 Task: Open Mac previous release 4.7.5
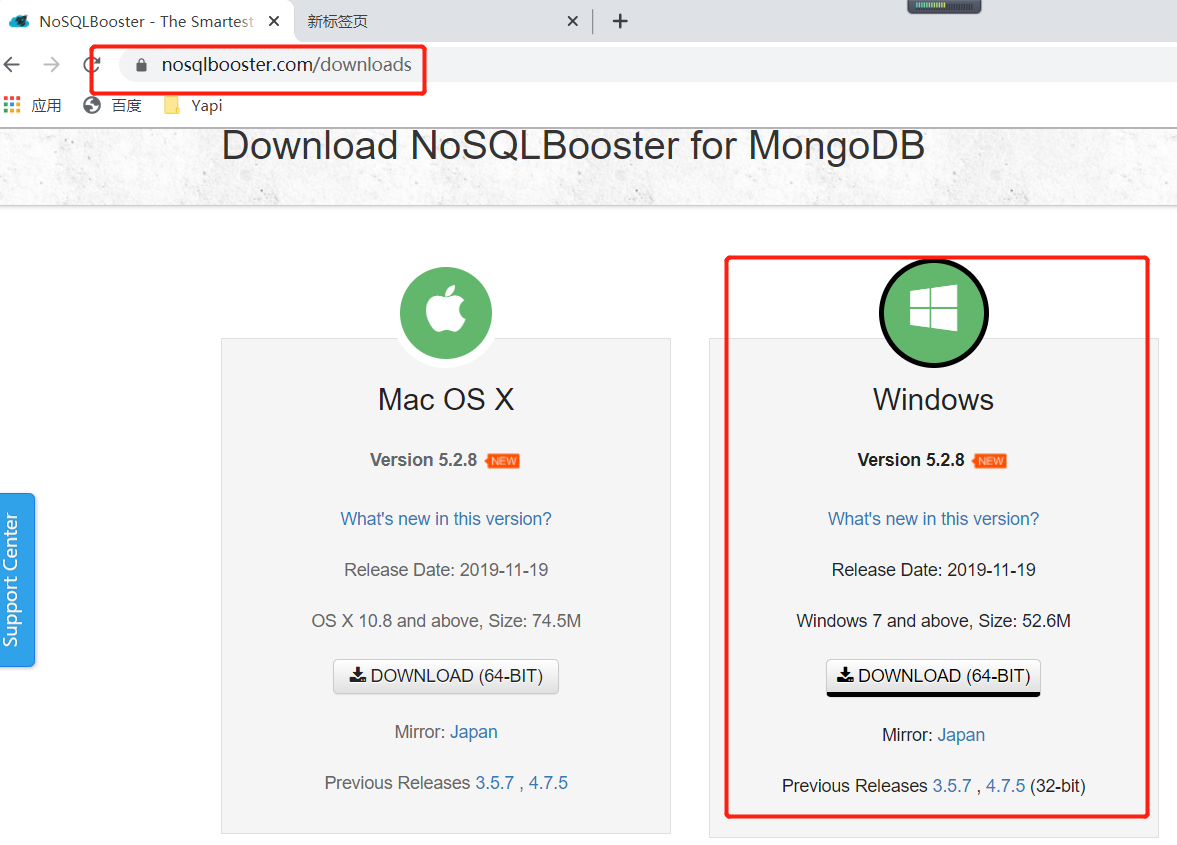[548, 783]
